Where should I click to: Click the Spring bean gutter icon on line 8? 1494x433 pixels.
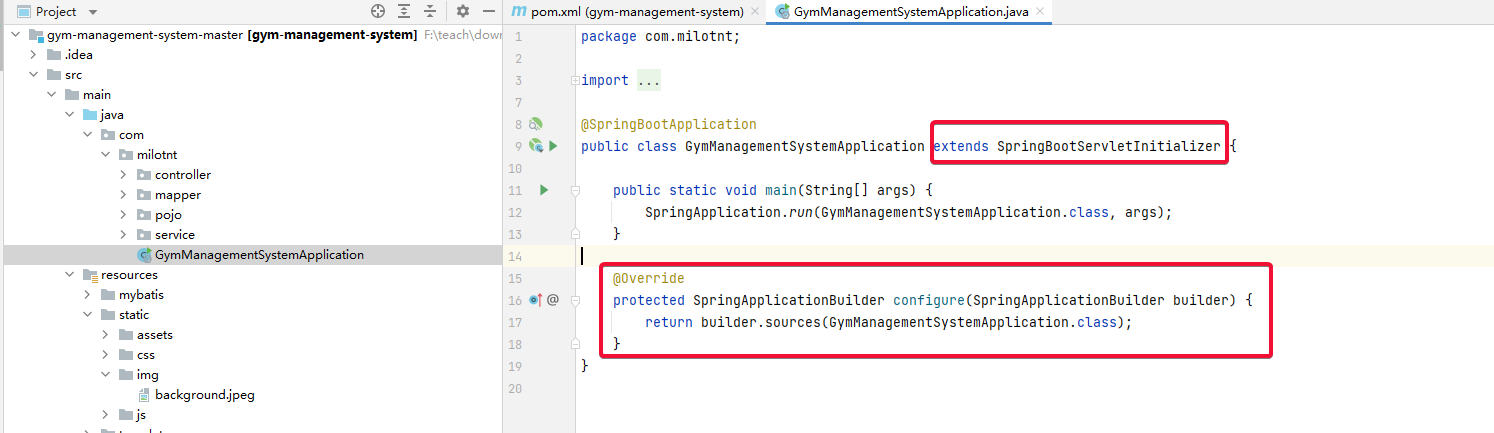click(x=536, y=125)
